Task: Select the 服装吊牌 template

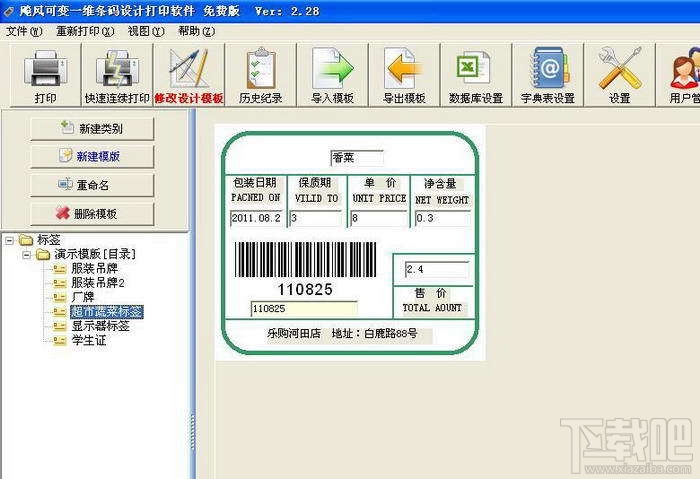Action: pos(95,269)
